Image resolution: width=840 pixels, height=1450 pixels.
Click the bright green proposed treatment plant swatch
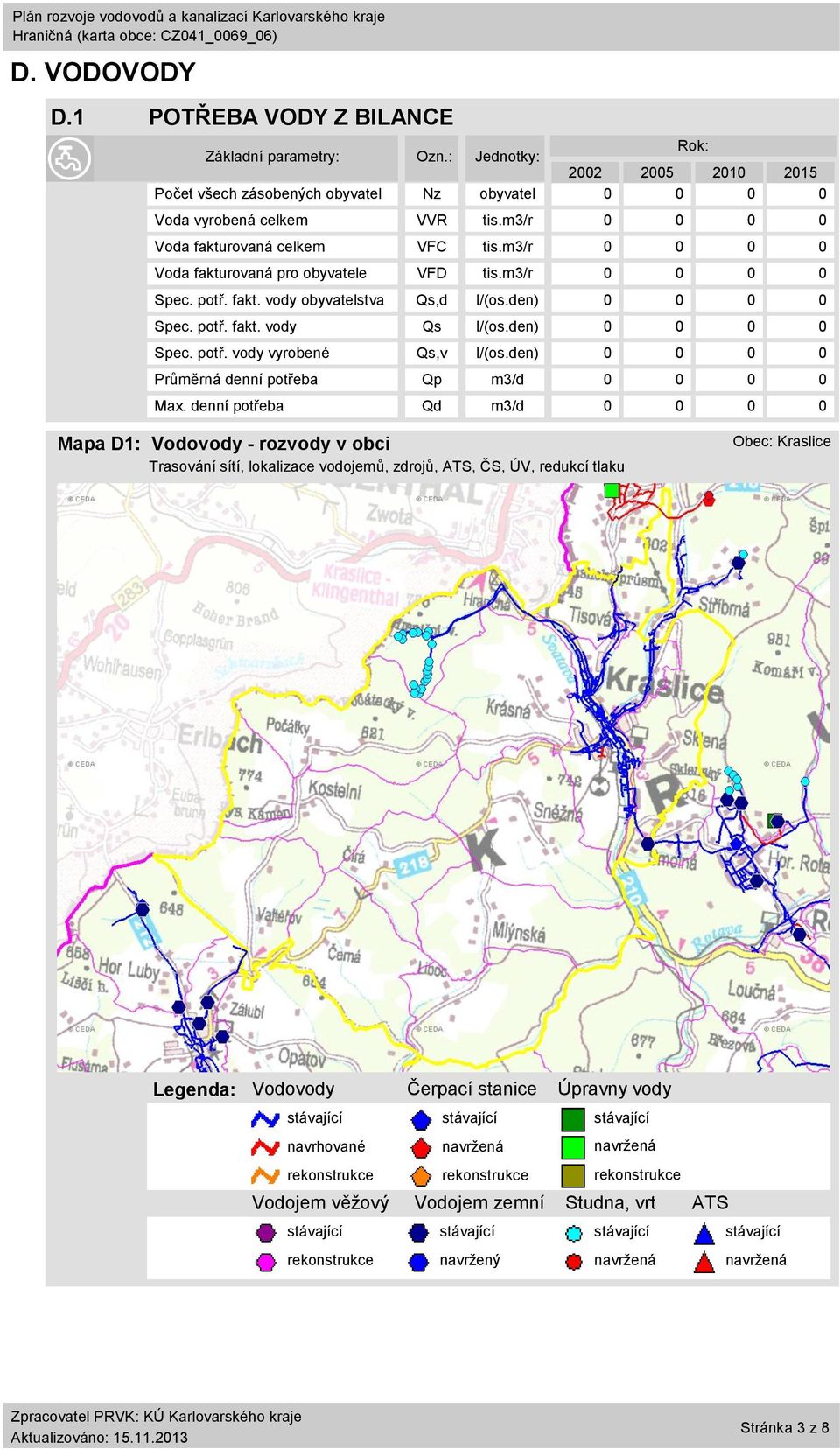pos(572,1146)
